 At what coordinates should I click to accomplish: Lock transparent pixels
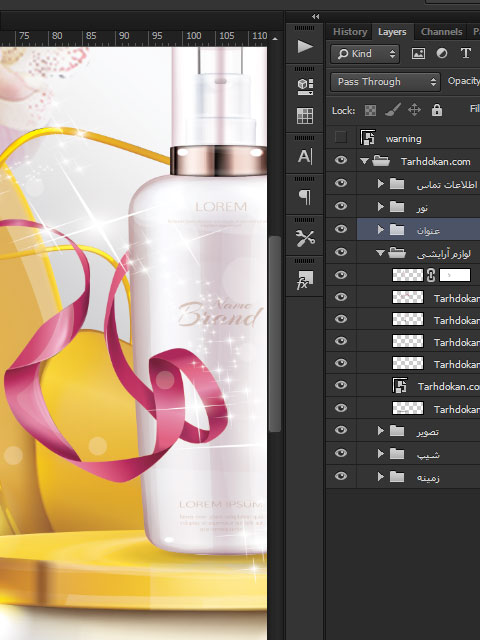point(370,110)
